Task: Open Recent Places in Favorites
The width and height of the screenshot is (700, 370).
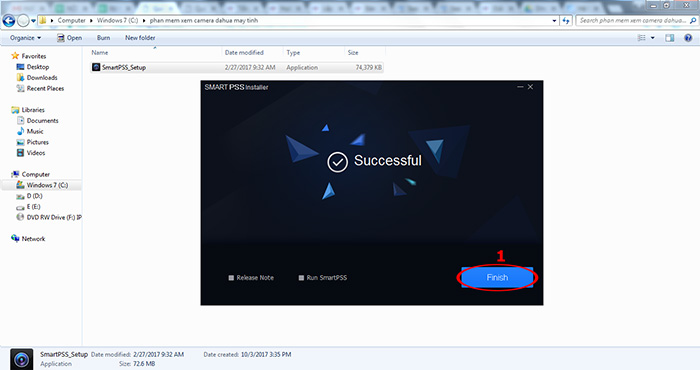Action: pos(45,88)
